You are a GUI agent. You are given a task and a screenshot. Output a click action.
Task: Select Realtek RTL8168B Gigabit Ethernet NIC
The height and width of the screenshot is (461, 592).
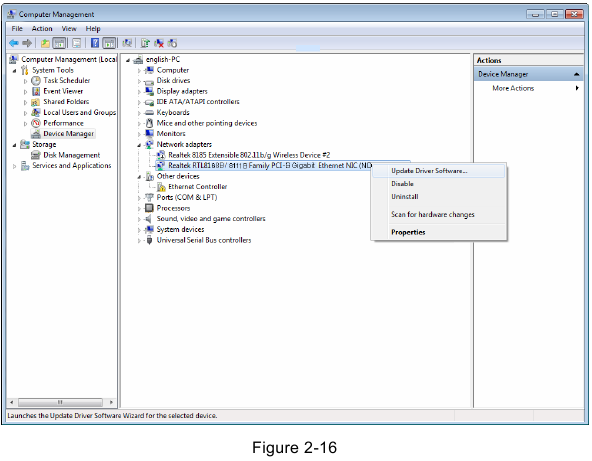(x=270, y=165)
